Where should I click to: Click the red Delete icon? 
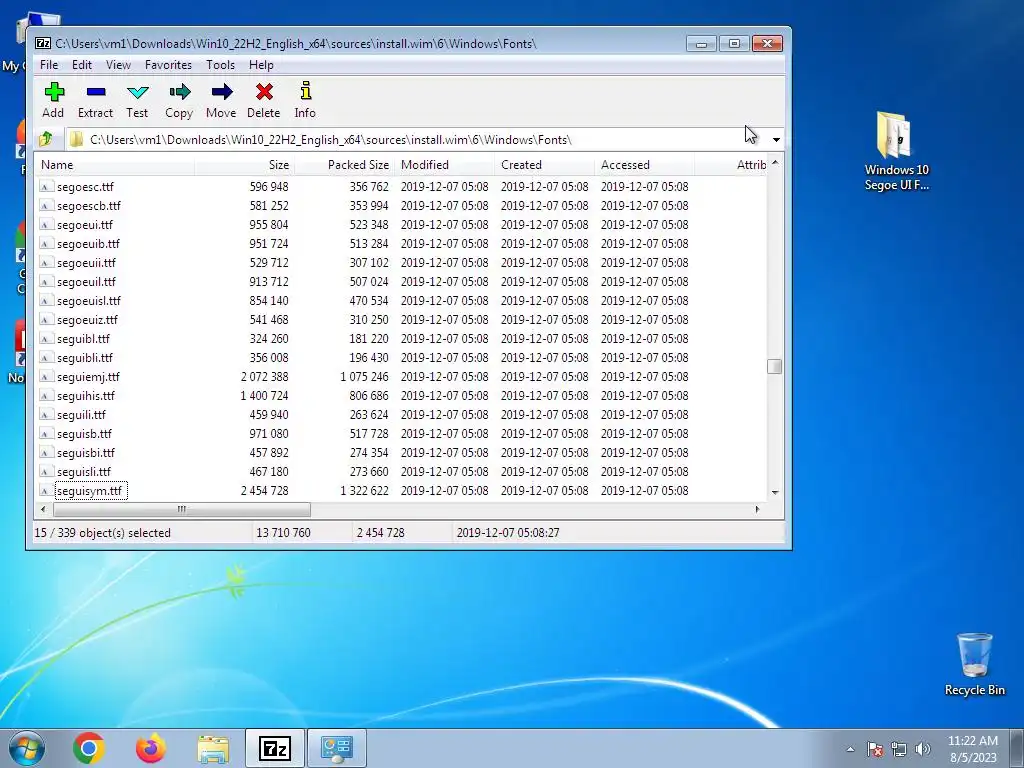(x=264, y=91)
